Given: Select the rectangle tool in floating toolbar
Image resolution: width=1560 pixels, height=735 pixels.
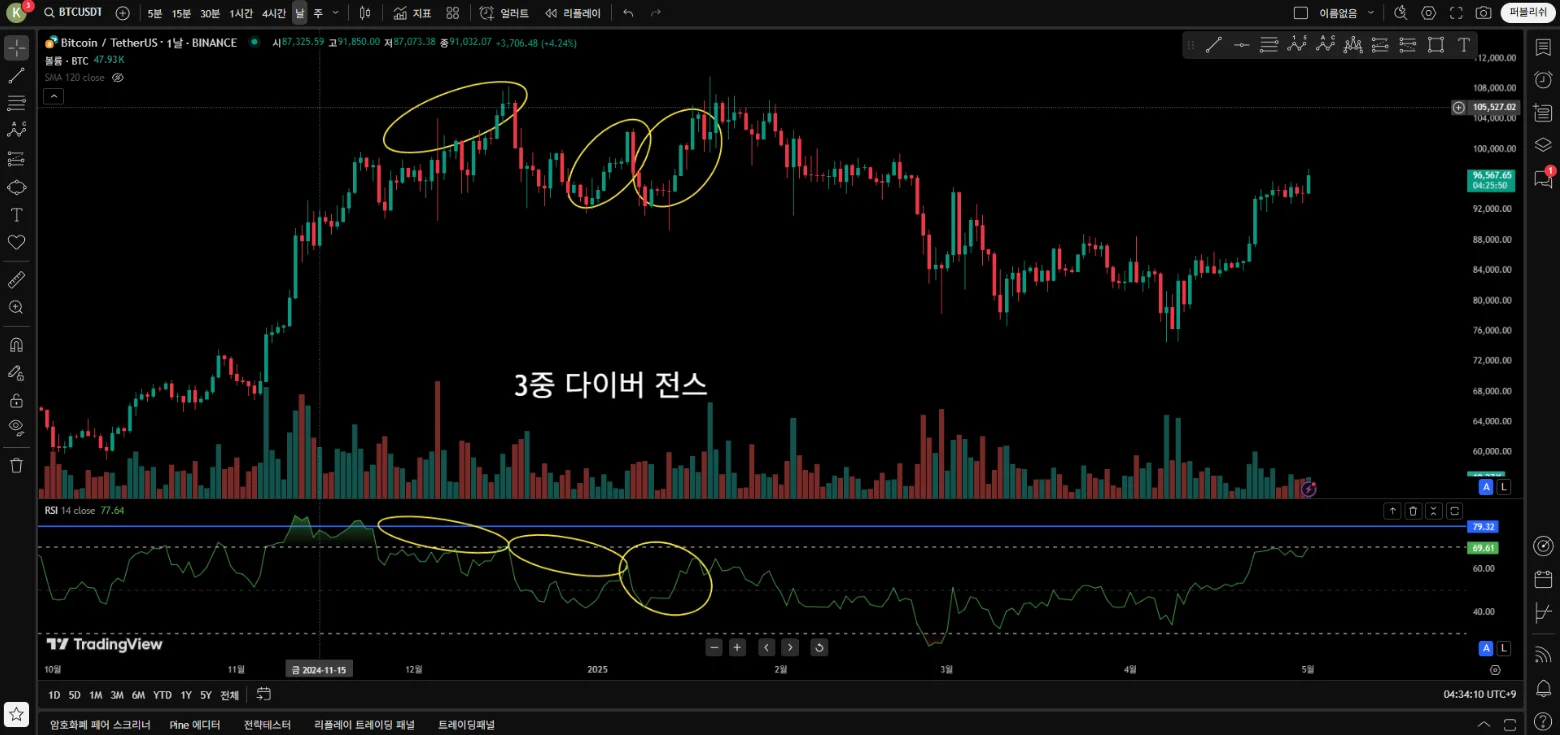Looking at the screenshot, I should pos(1436,44).
